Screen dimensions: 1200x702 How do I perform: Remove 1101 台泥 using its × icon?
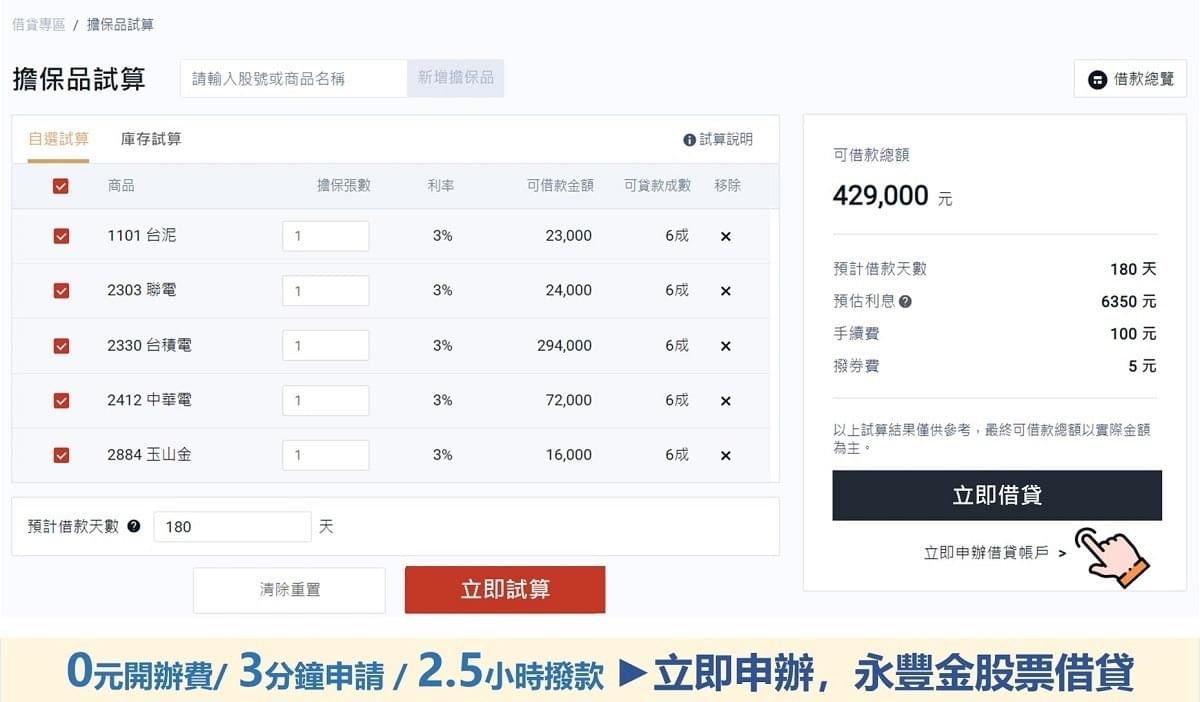725,236
